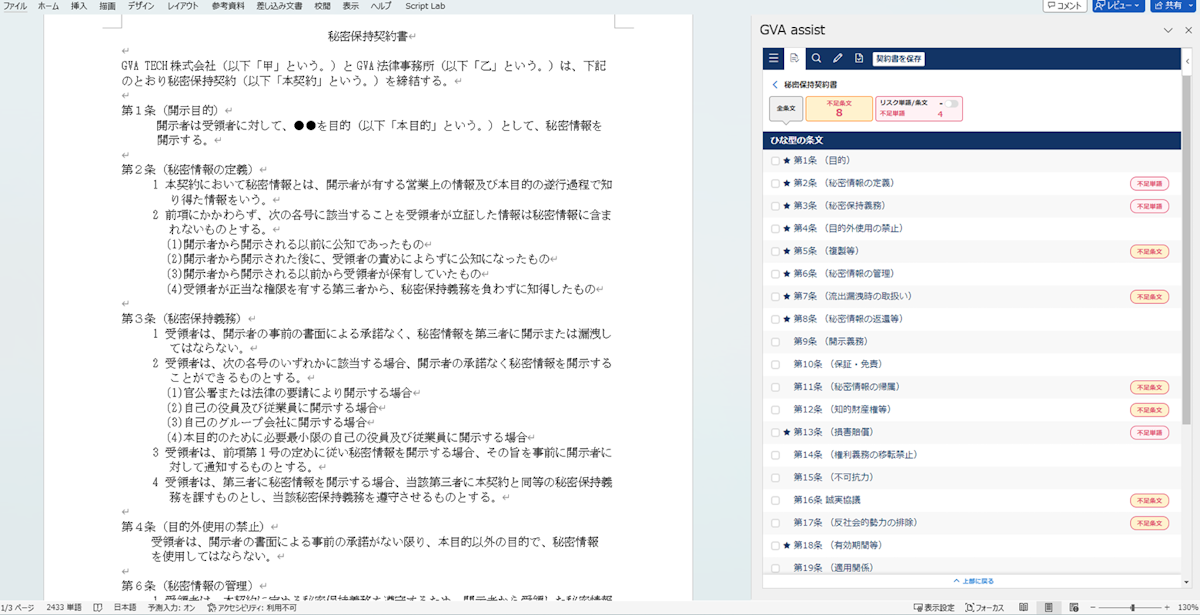This screenshot has height=615, width=1200.
Task: Click the star icon on 第13条（損害賠償）
Action: click(787, 432)
